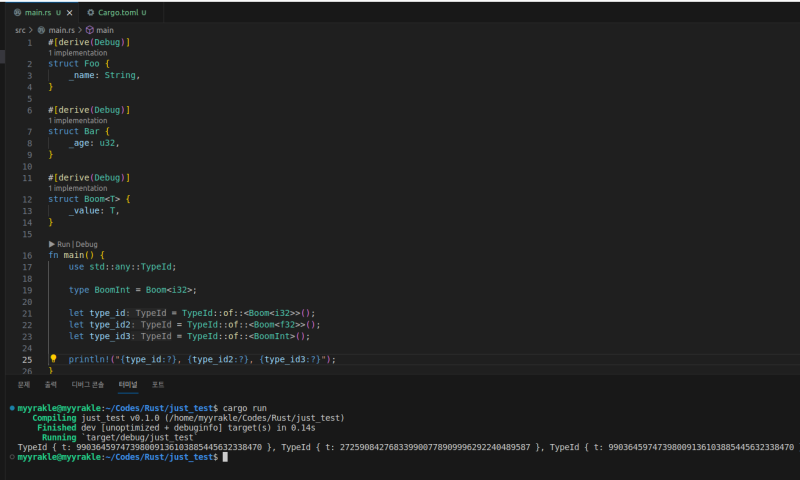
Task: Close the main.rs editor tab
Action: pos(69,13)
